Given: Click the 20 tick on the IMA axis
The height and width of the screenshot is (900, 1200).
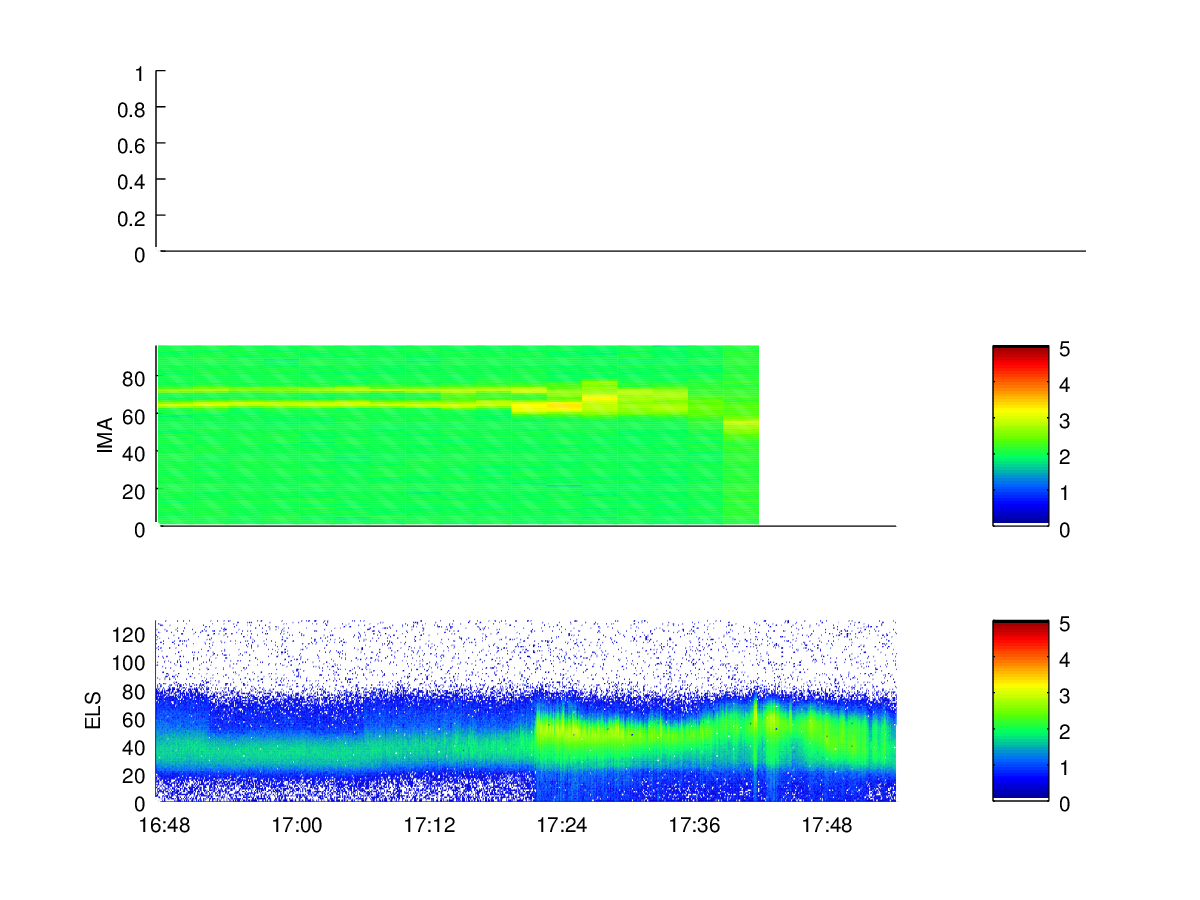Looking at the screenshot, I should (134, 491).
